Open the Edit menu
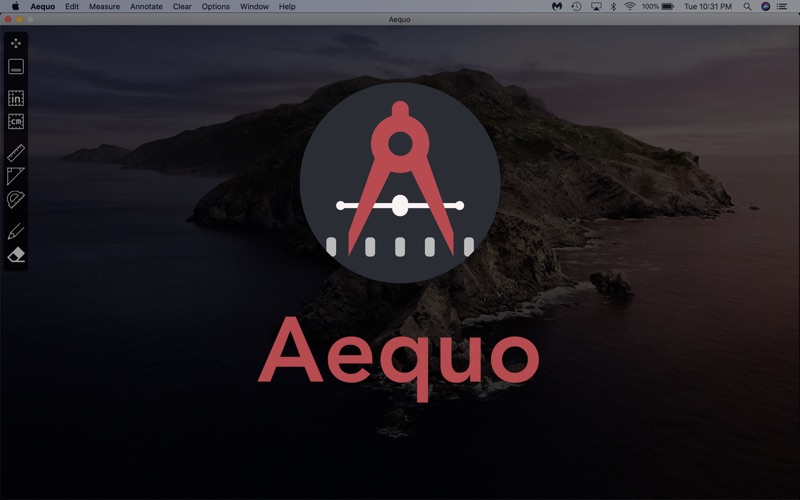The width and height of the screenshot is (800, 500). pos(72,7)
